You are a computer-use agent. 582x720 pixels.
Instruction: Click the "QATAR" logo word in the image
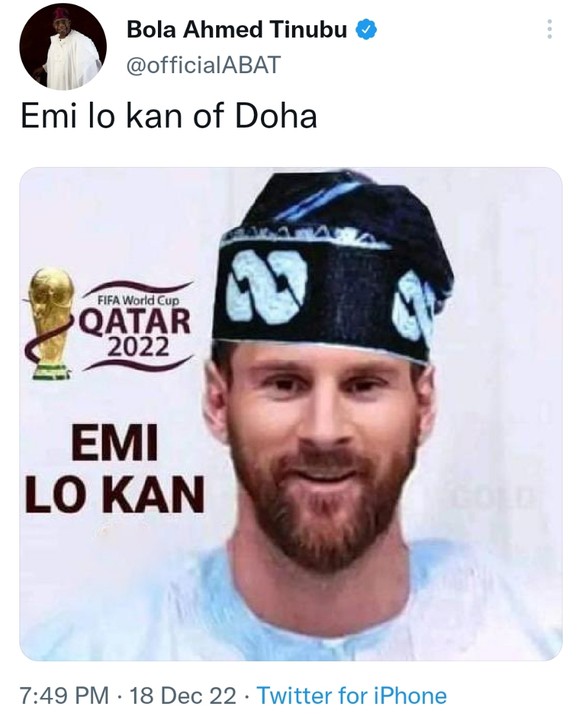click(x=136, y=321)
